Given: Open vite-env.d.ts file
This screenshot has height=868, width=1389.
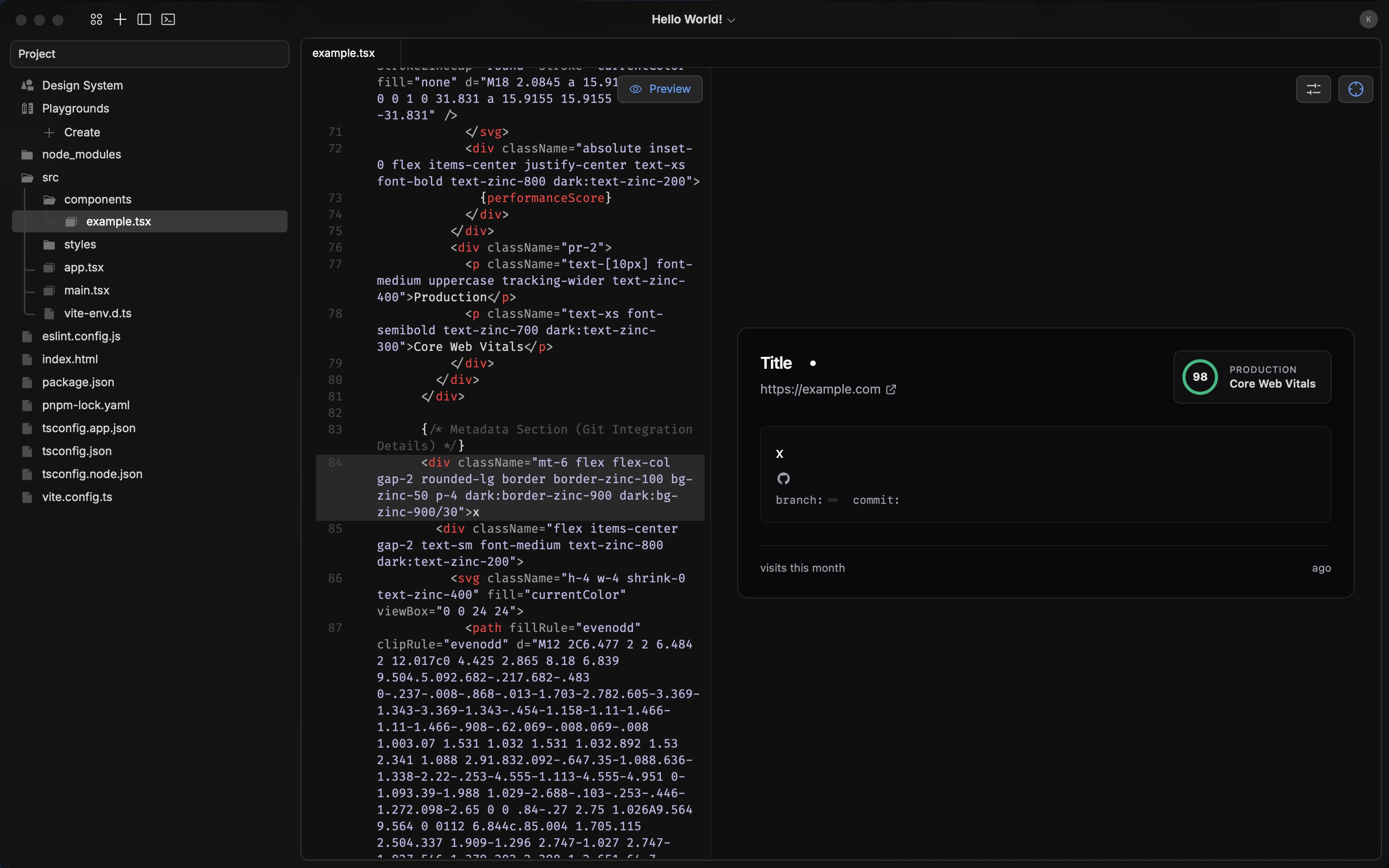Looking at the screenshot, I should (x=97, y=313).
